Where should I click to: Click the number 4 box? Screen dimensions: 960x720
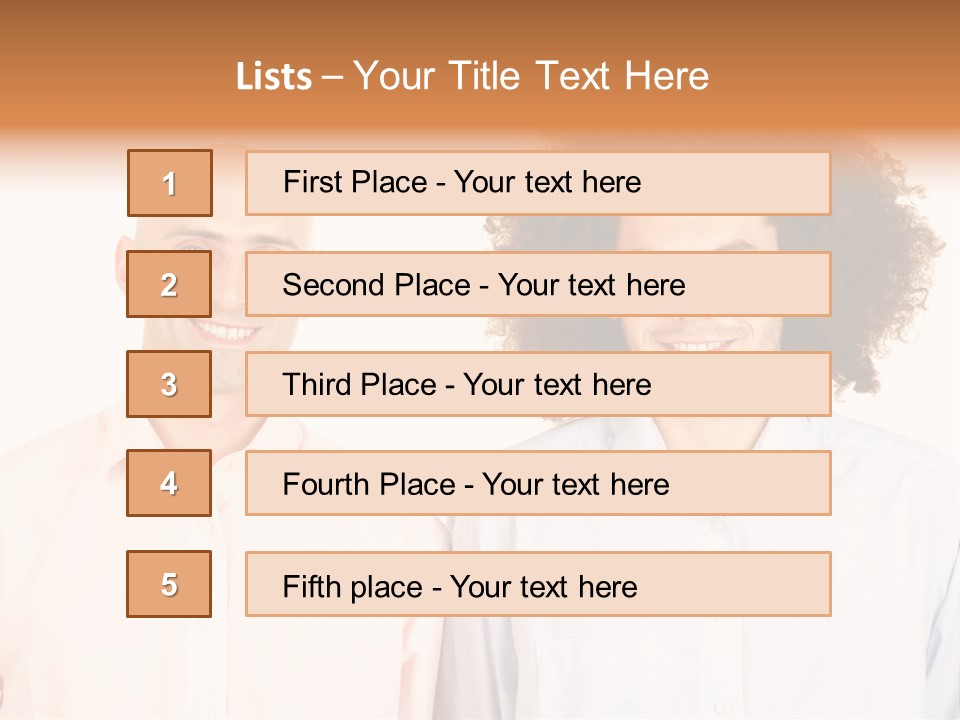pyautogui.click(x=169, y=483)
